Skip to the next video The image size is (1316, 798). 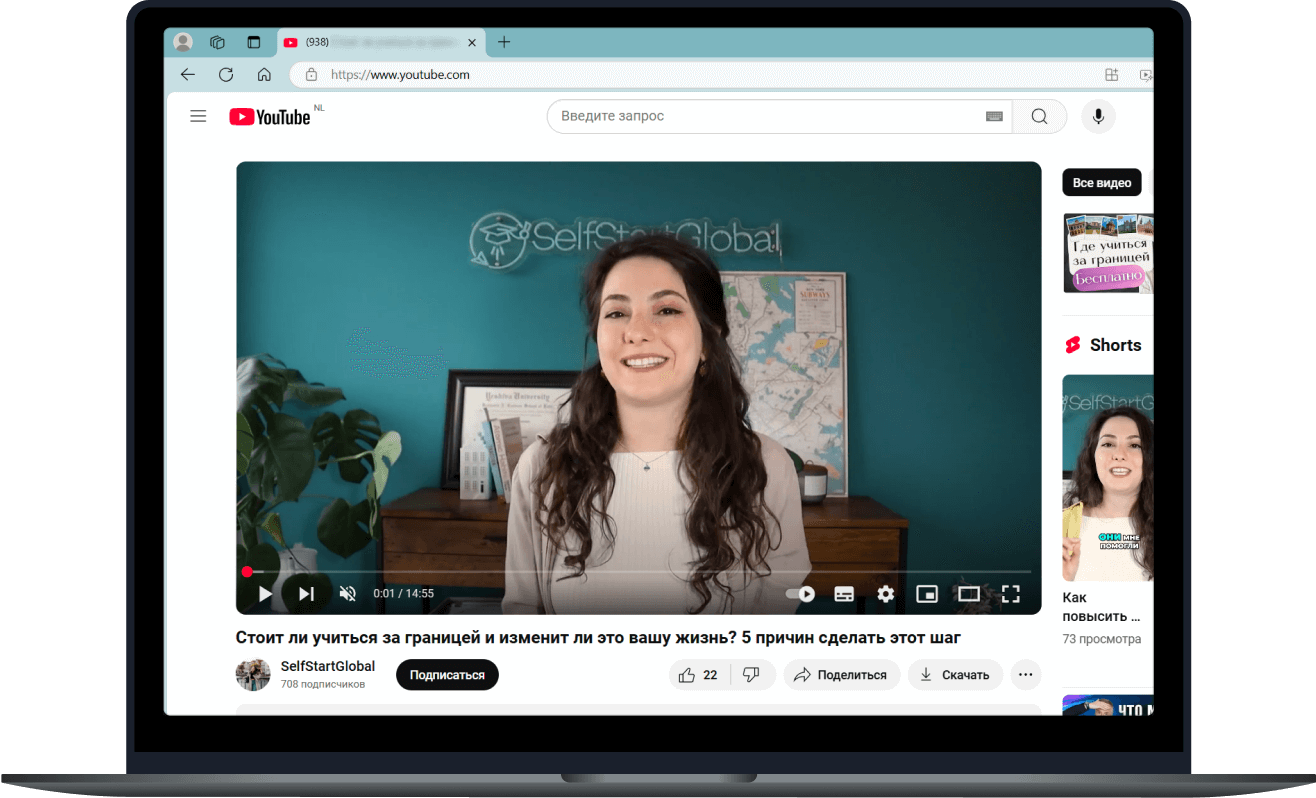coord(306,594)
